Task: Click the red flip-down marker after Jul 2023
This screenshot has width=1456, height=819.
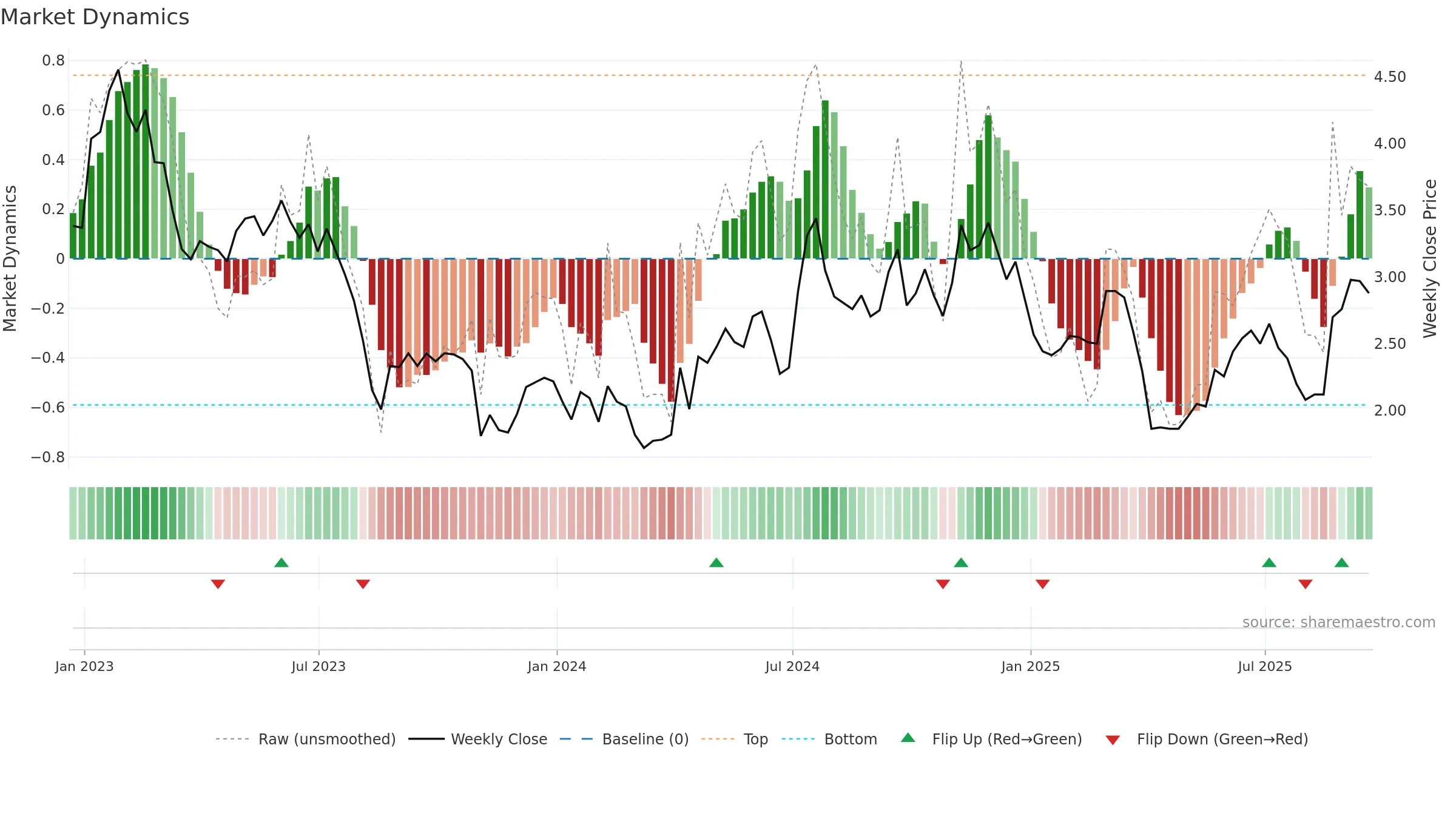Action: [x=363, y=584]
